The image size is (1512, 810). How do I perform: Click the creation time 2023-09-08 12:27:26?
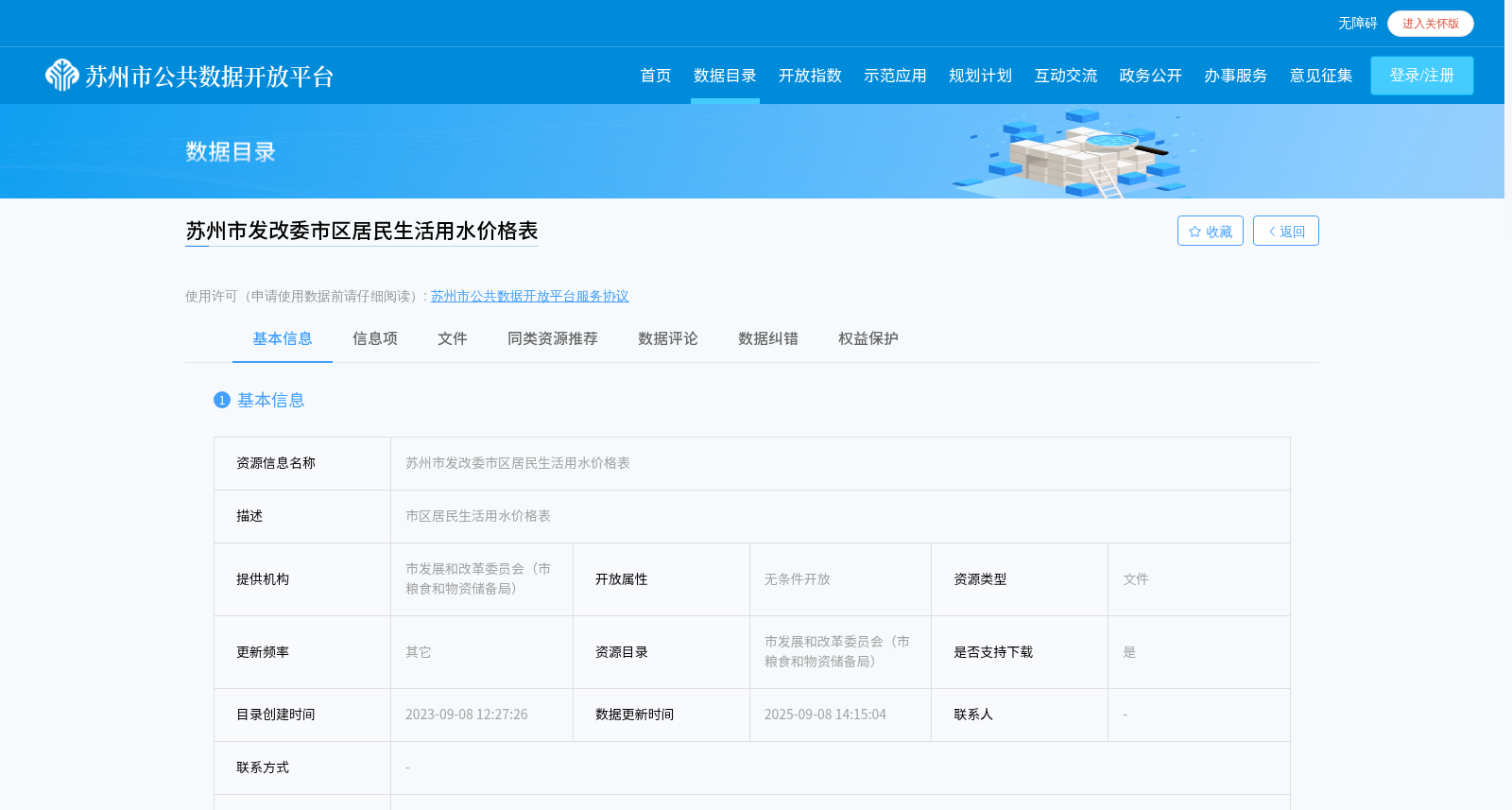coord(467,715)
